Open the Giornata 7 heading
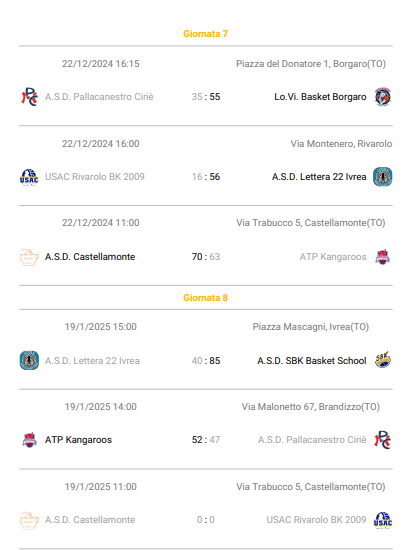 [206, 34]
